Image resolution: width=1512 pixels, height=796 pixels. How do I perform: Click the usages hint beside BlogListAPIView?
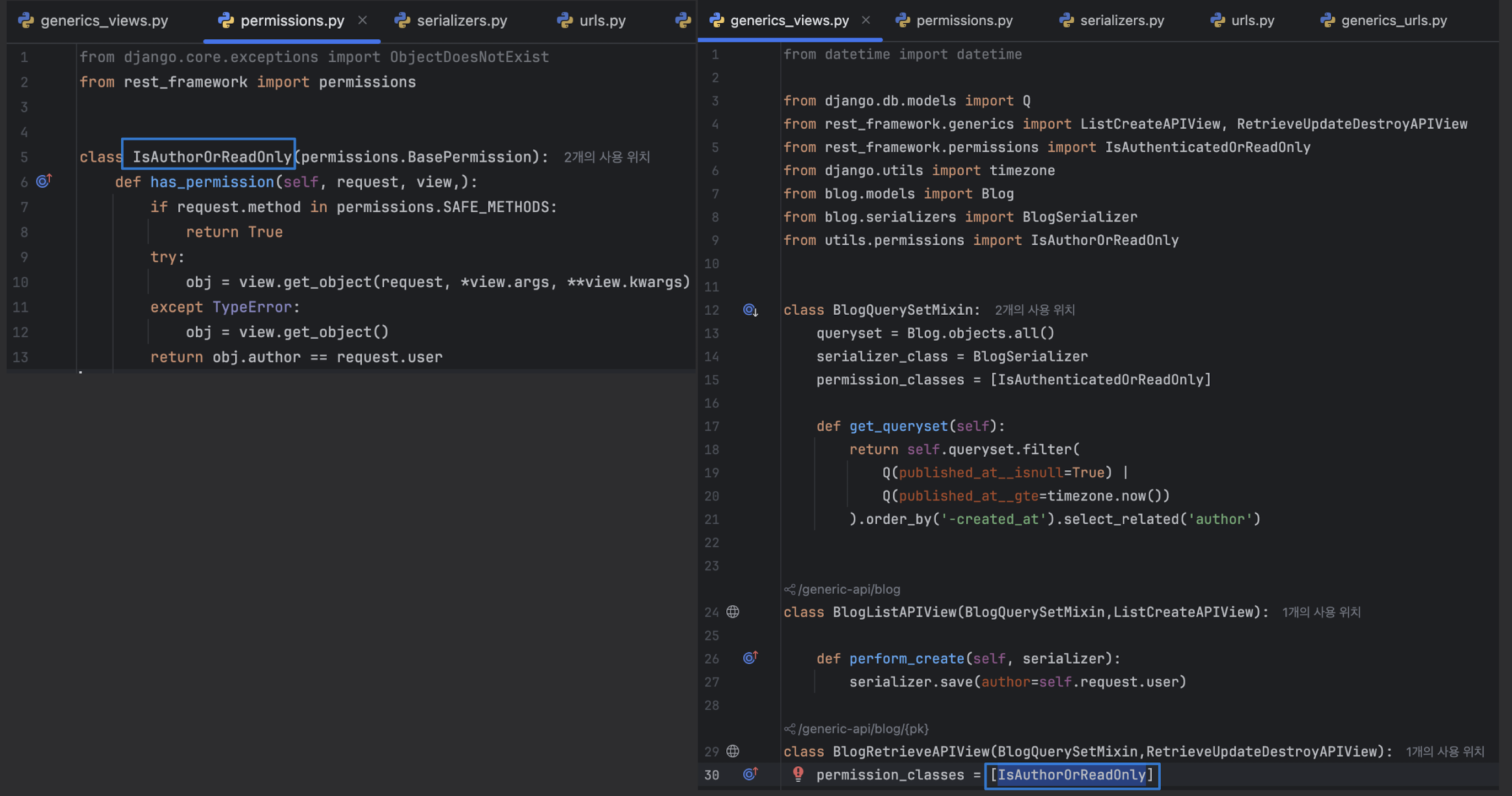[x=1321, y=612]
